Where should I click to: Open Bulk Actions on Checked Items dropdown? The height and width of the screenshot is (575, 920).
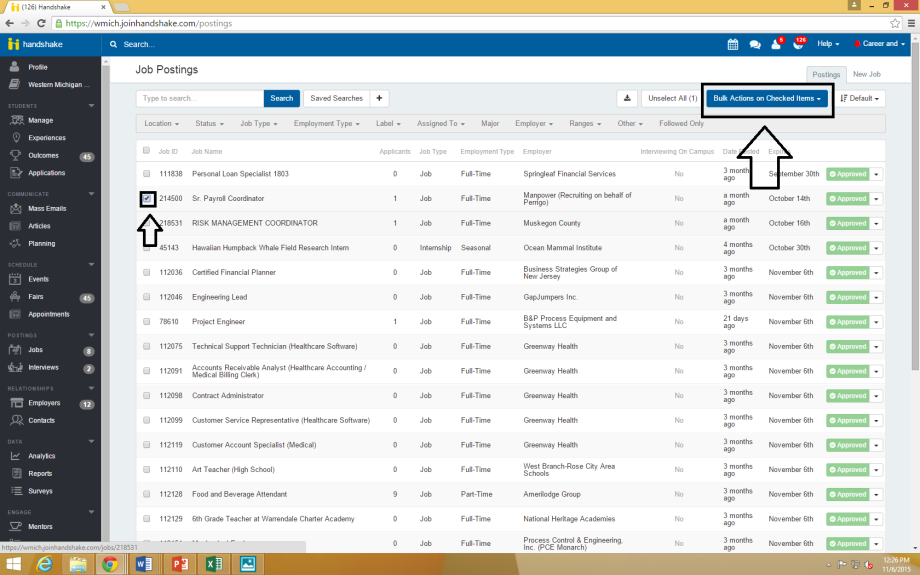[x=767, y=99]
